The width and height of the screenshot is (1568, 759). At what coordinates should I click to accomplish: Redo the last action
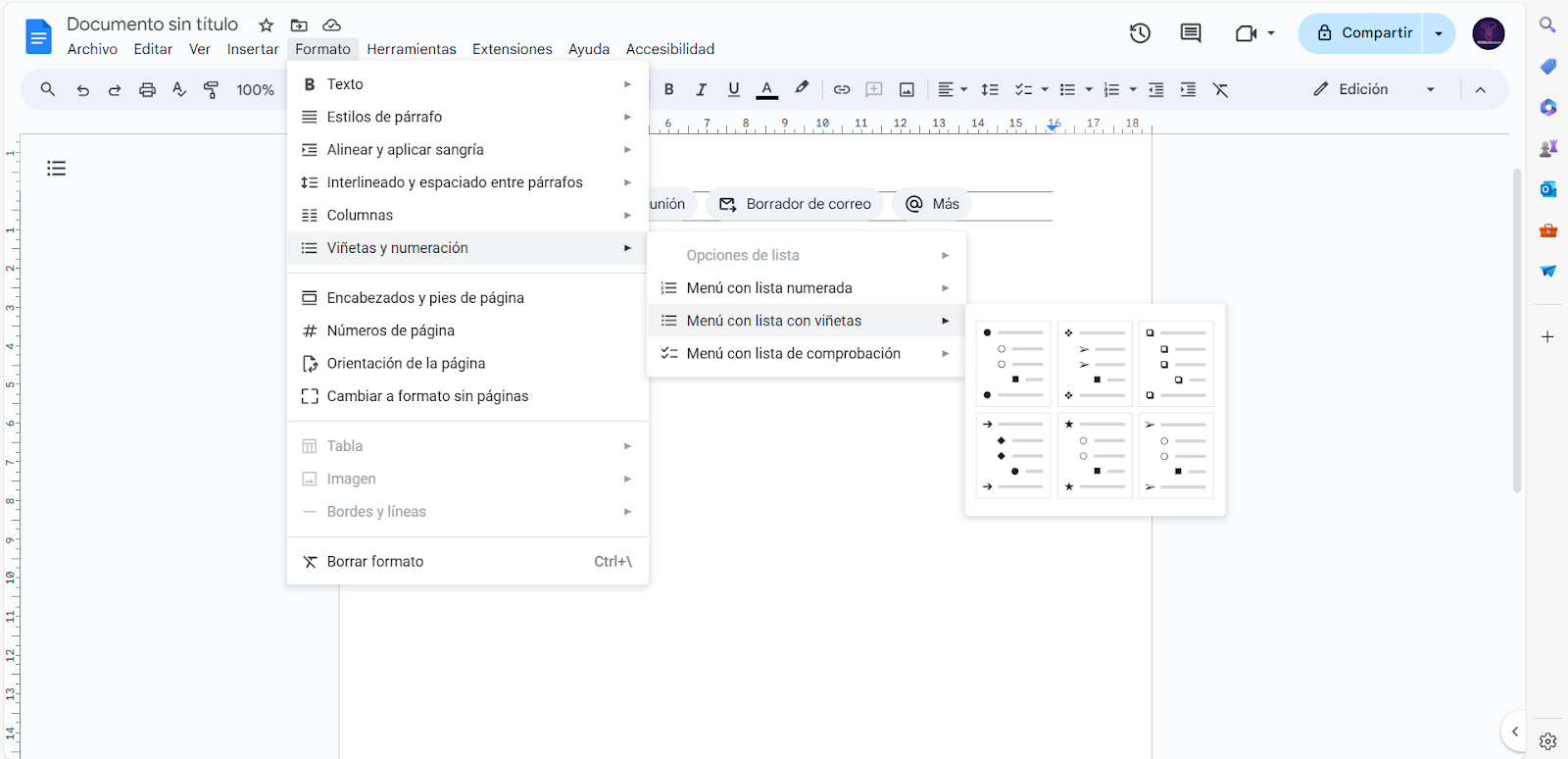[115, 89]
